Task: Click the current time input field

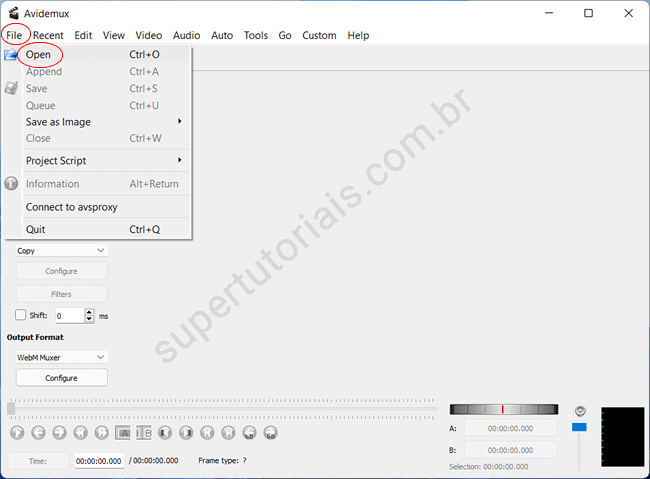Action: 99,461
